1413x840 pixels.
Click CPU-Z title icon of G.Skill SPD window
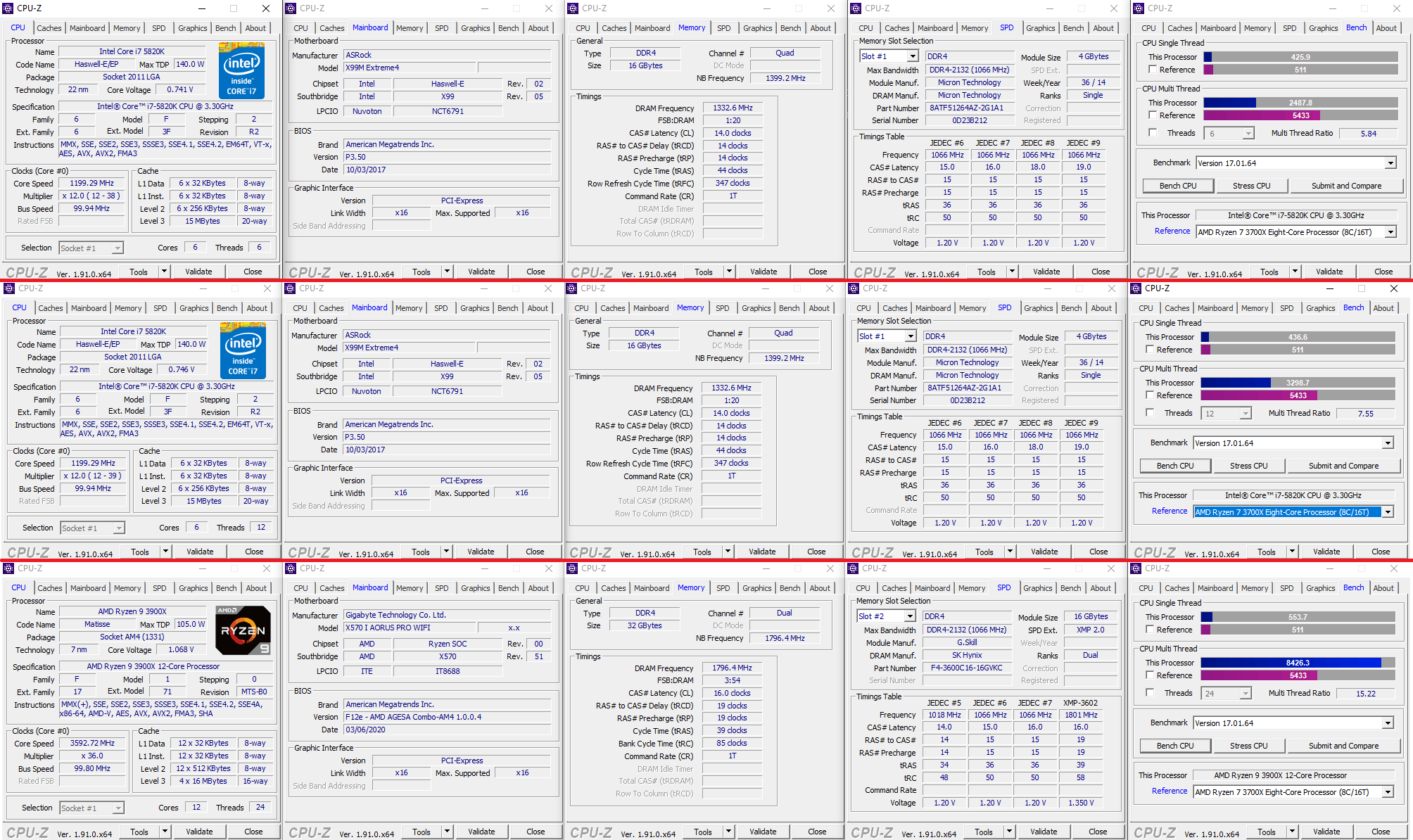pyautogui.click(x=853, y=568)
